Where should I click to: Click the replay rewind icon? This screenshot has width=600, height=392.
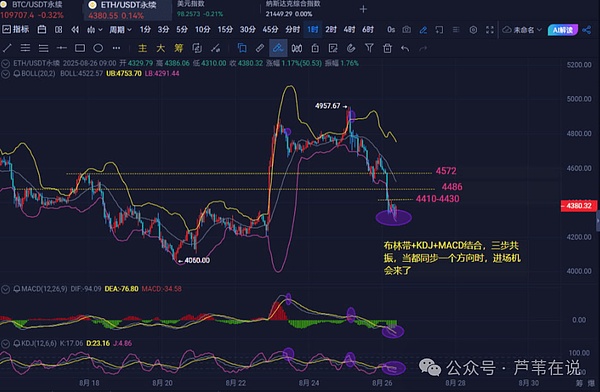[75, 29]
